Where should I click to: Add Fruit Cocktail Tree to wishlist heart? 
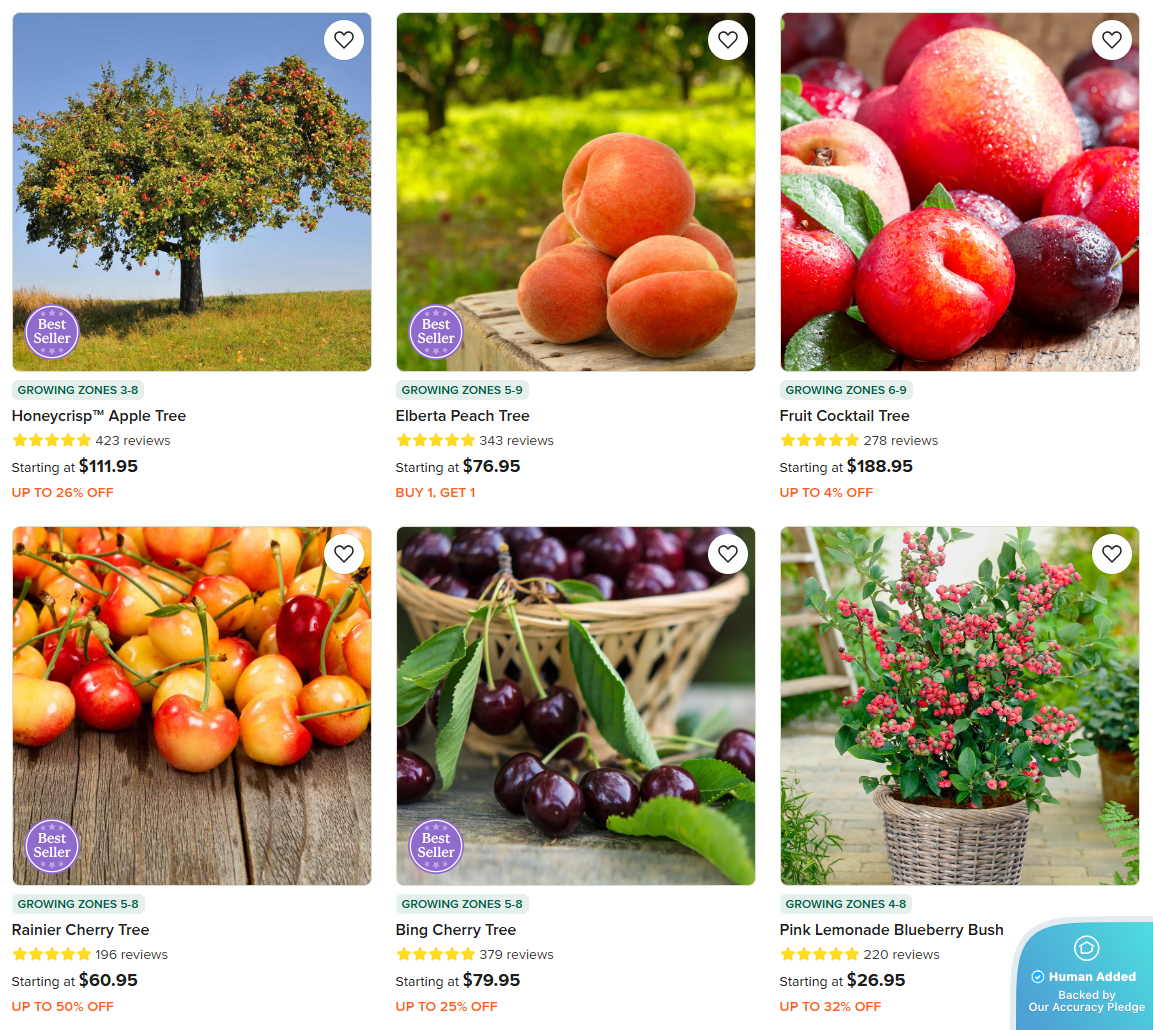(x=1111, y=40)
